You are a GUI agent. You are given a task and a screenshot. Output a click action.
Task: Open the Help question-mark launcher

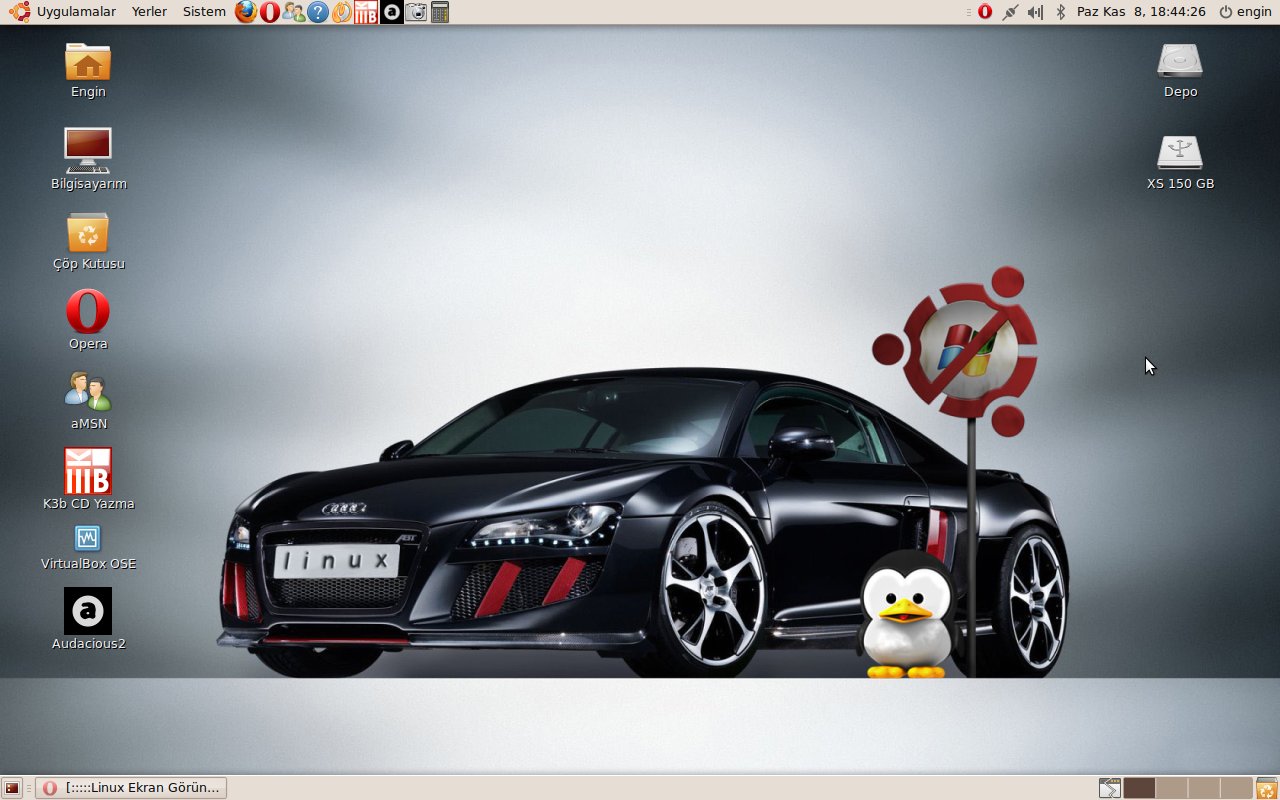(318, 12)
